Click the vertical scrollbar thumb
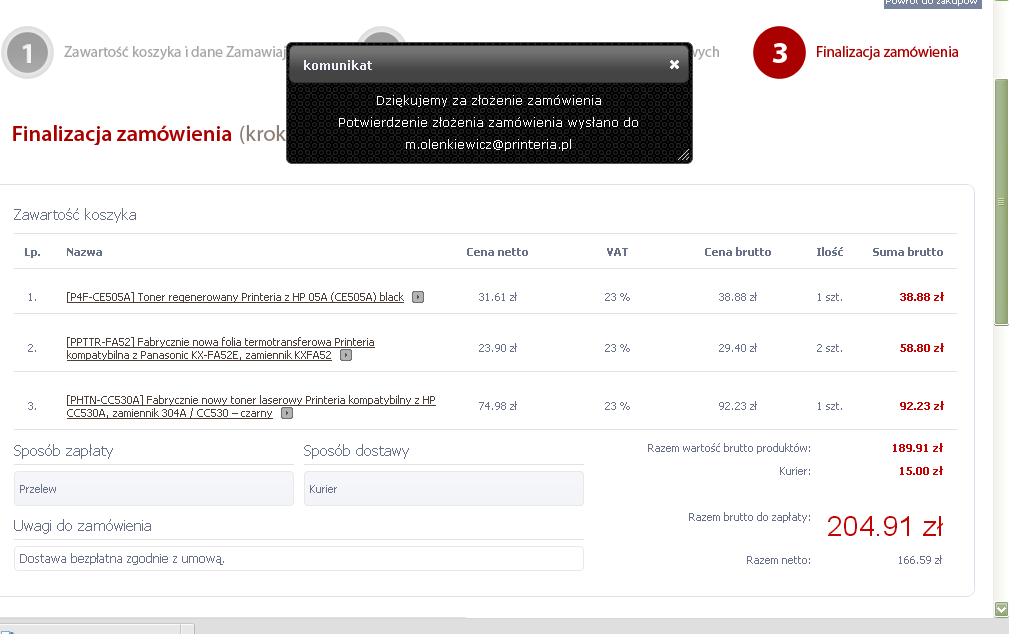The image size is (1009, 634). point(1001,201)
